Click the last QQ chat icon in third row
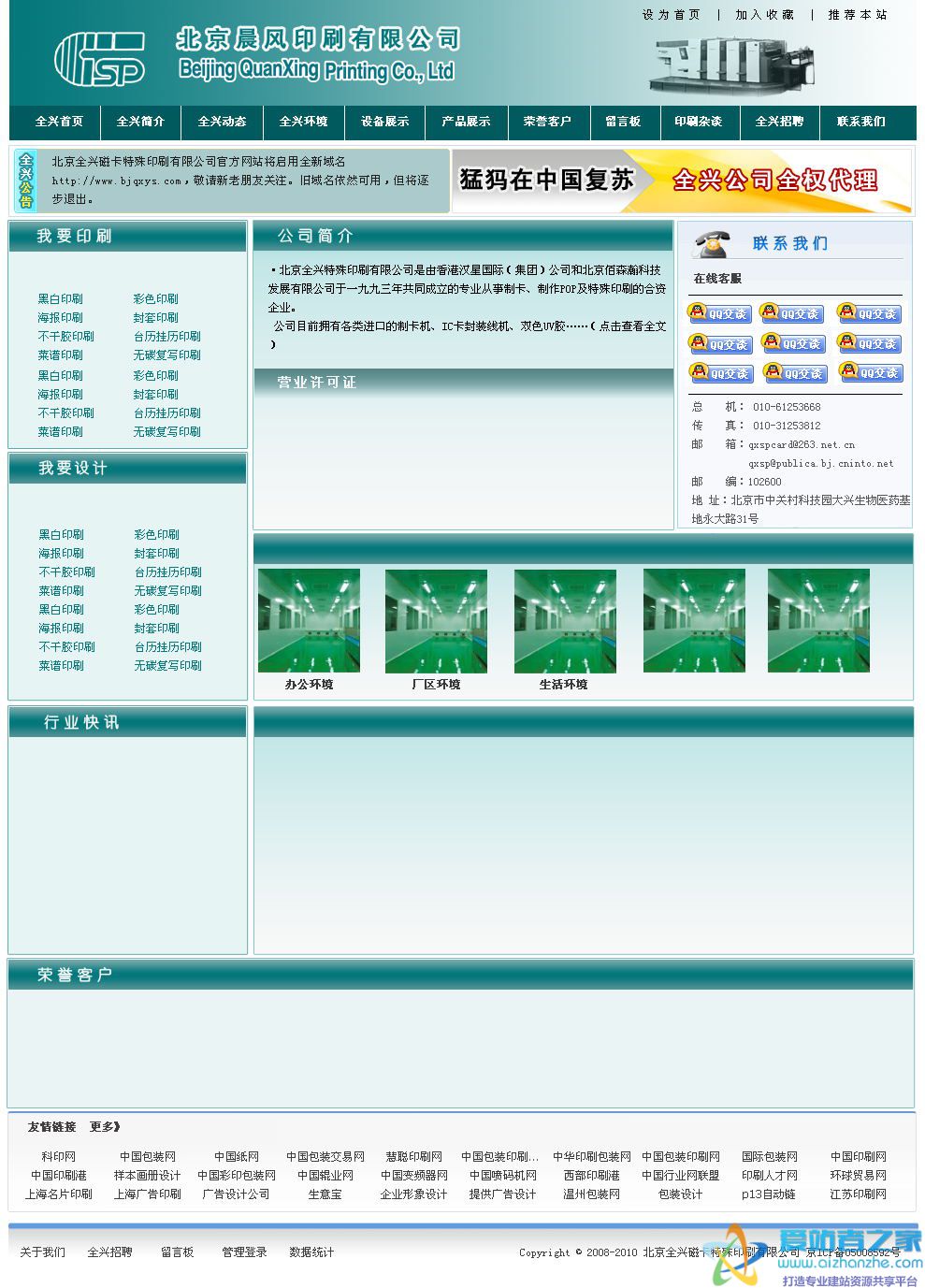This screenshot has width=925, height=1288. [x=870, y=373]
